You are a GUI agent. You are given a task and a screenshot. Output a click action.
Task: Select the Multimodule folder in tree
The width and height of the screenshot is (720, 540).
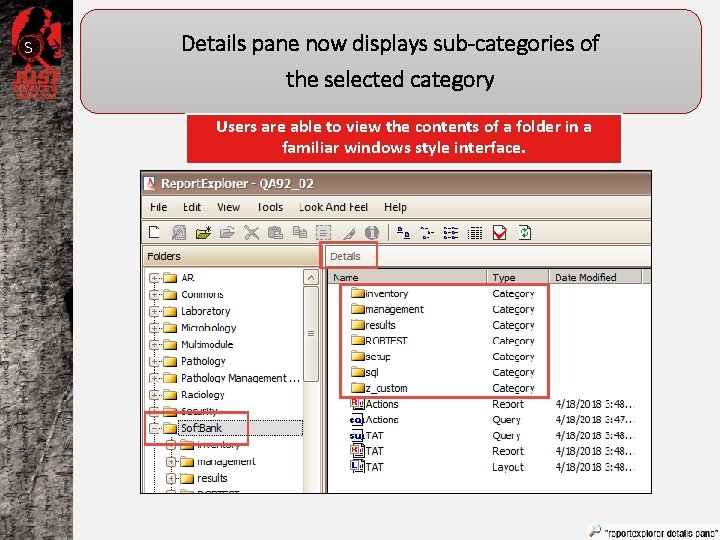click(x=207, y=344)
